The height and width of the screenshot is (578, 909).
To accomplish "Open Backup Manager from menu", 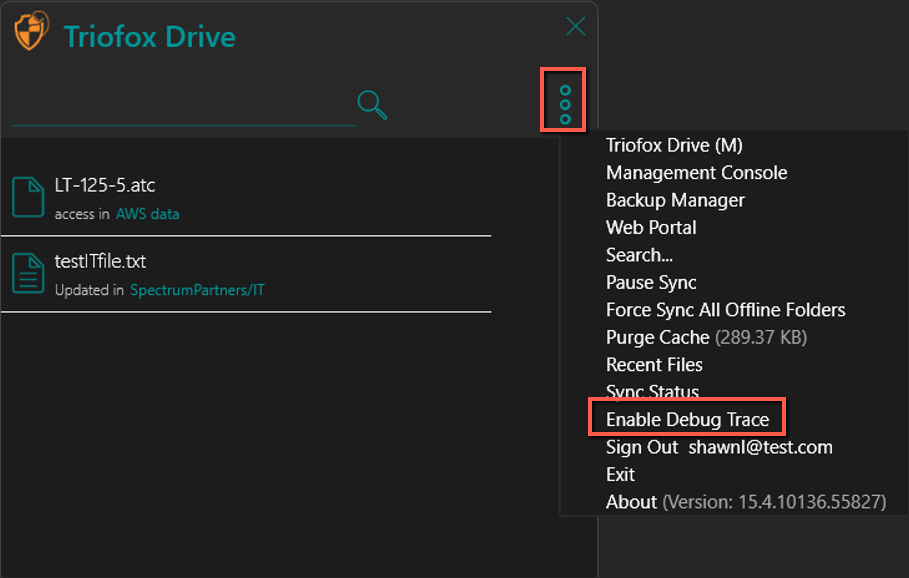I will tap(675, 200).
